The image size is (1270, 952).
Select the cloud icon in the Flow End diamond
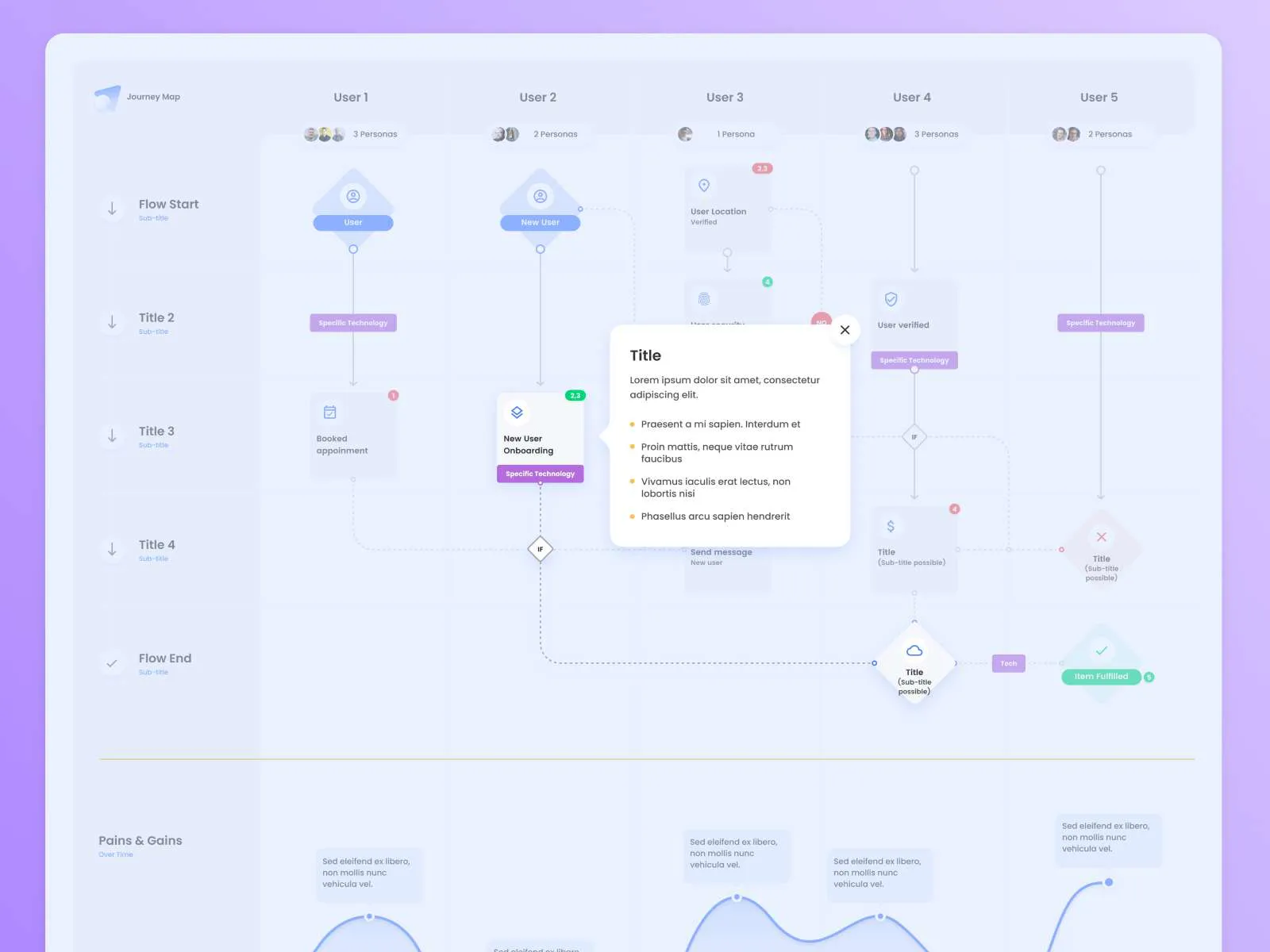click(x=914, y=651)
